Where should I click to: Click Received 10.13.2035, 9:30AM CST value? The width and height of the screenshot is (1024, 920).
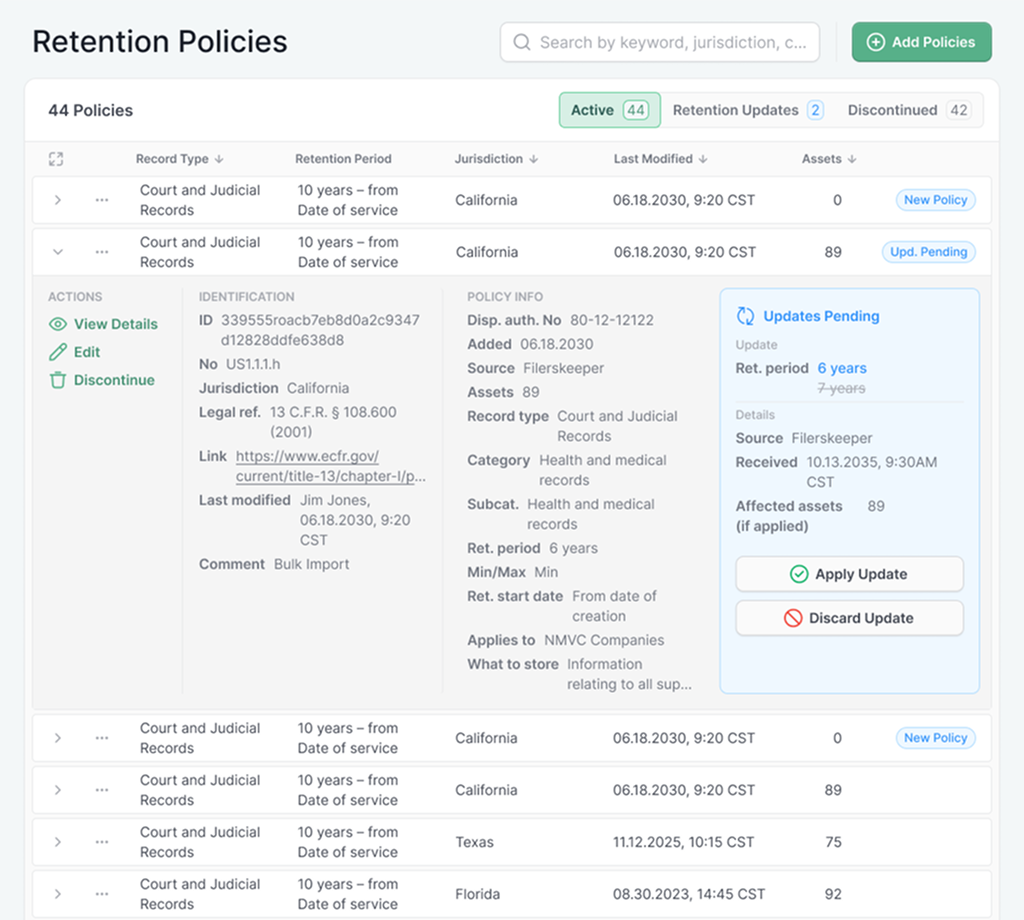872,472
